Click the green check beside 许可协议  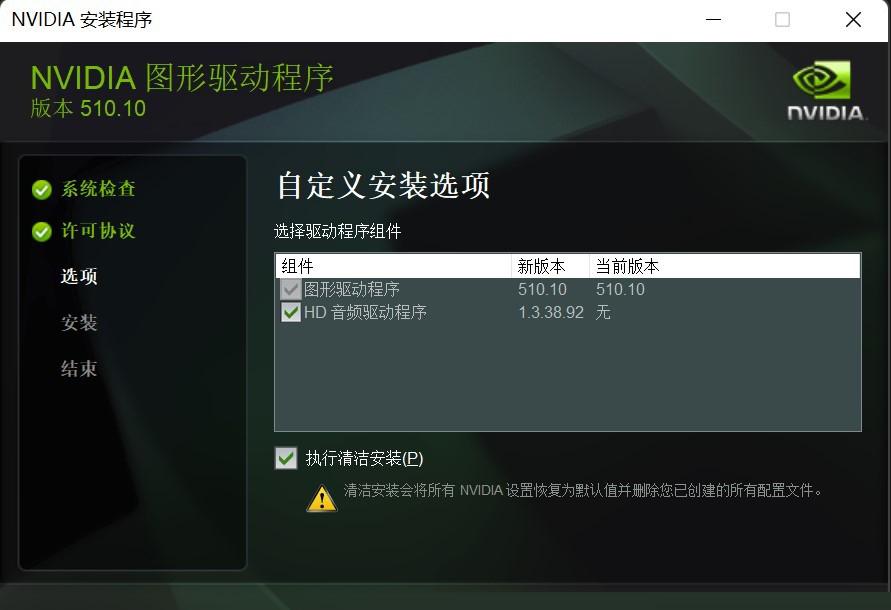tap(41, 231)
